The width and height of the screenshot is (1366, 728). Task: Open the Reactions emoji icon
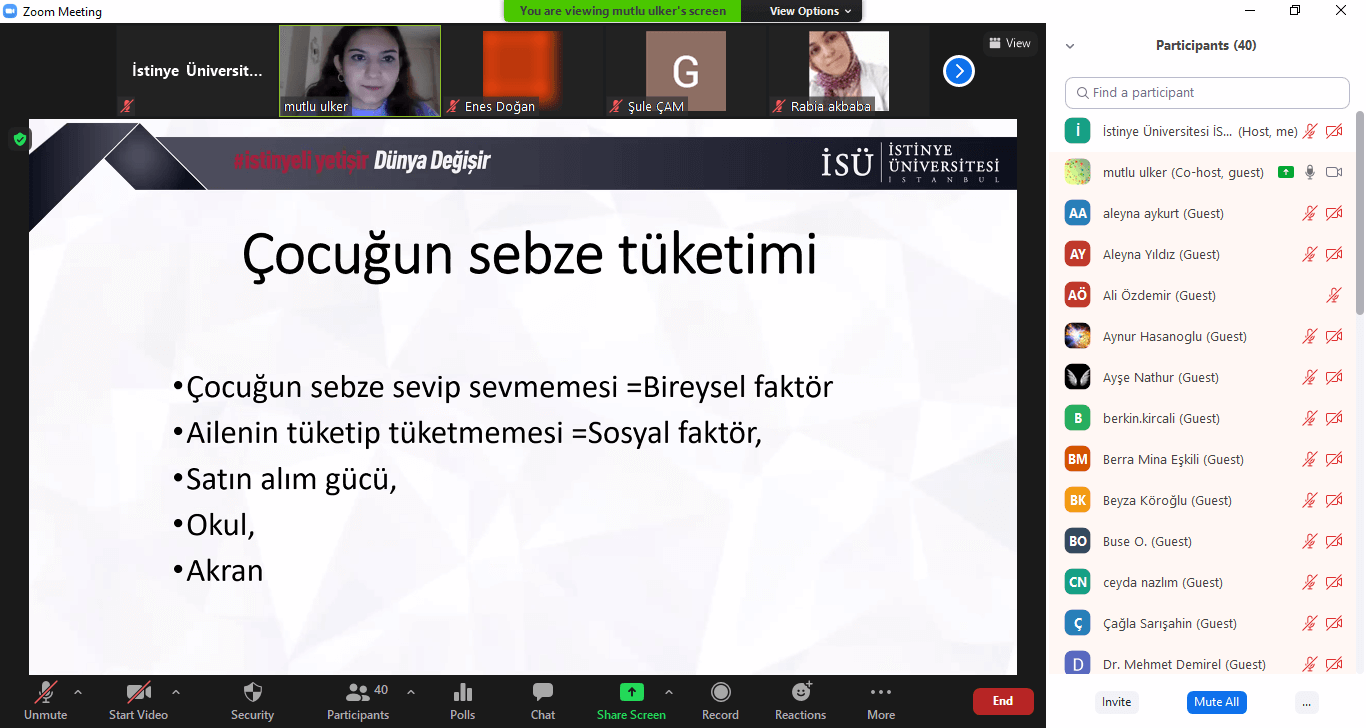coord(800,693)
